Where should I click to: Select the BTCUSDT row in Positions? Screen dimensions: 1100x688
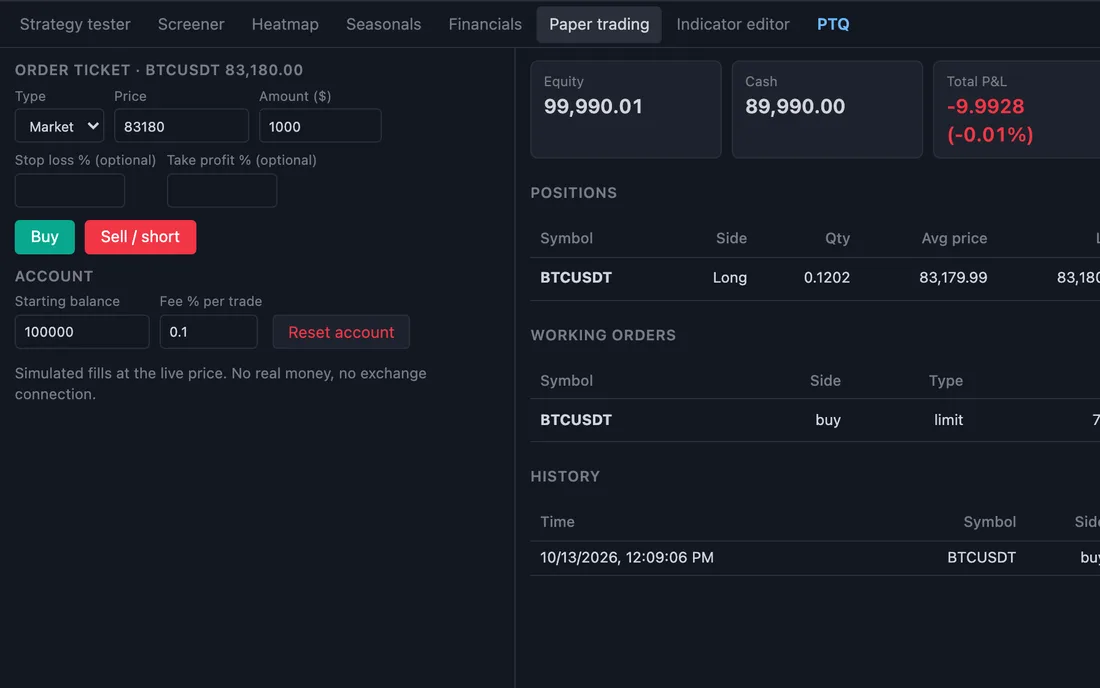pos(815,278)
